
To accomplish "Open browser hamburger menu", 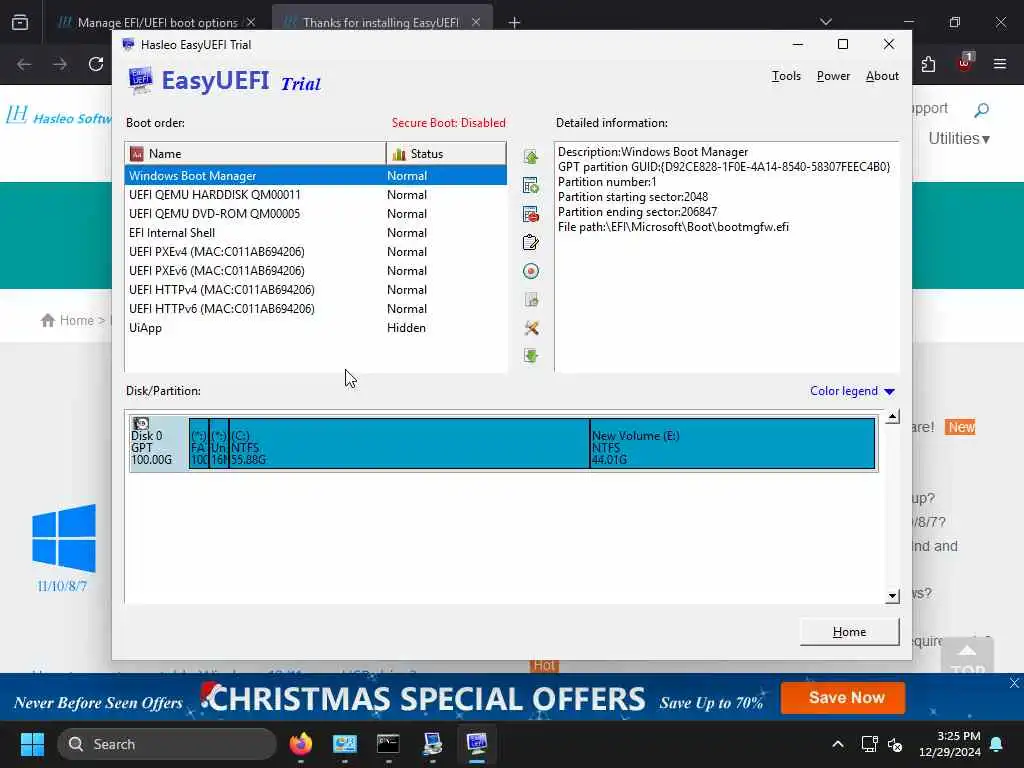I will (x=1000, y=64).
